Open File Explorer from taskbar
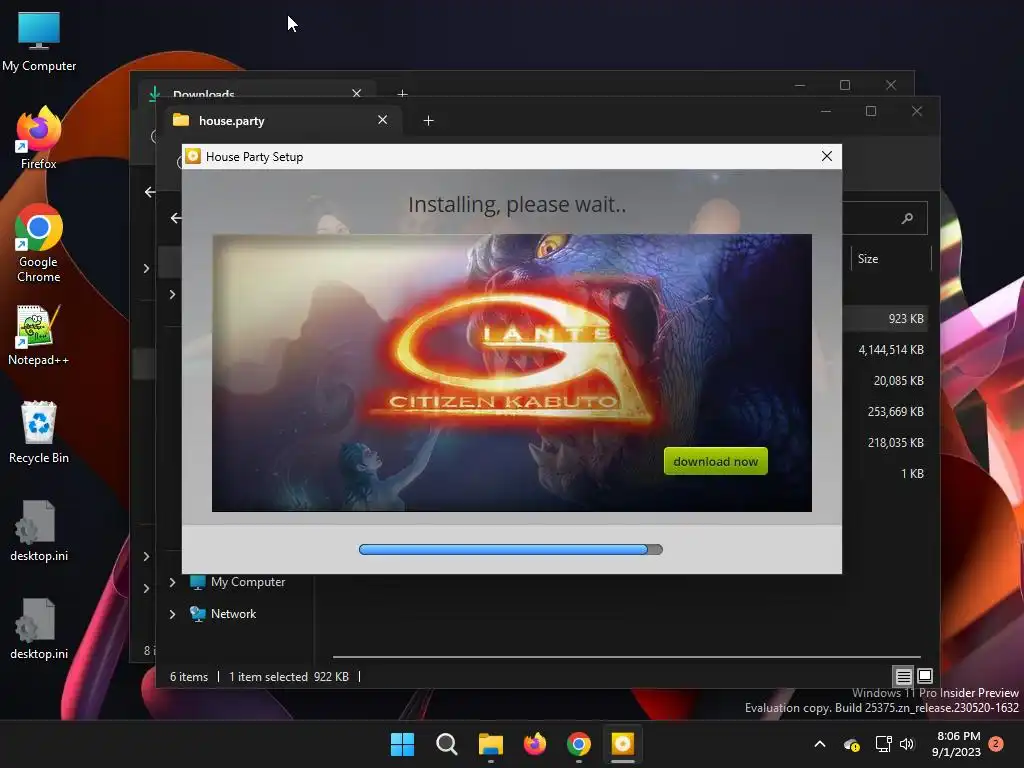The width and height of the screenshot is (1024, 768). pos(490,744)
